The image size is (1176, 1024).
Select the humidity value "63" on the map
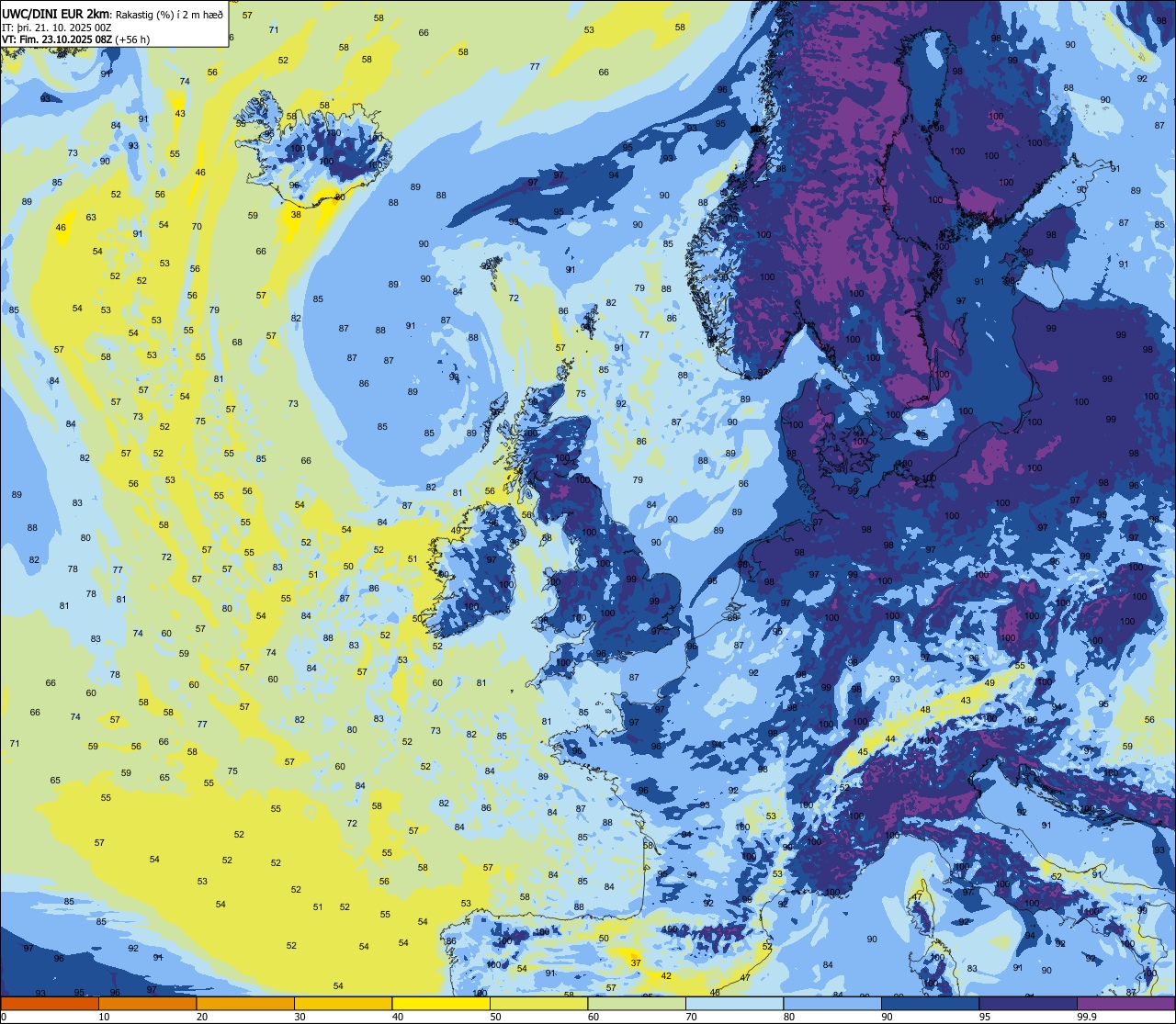[91, 218]
